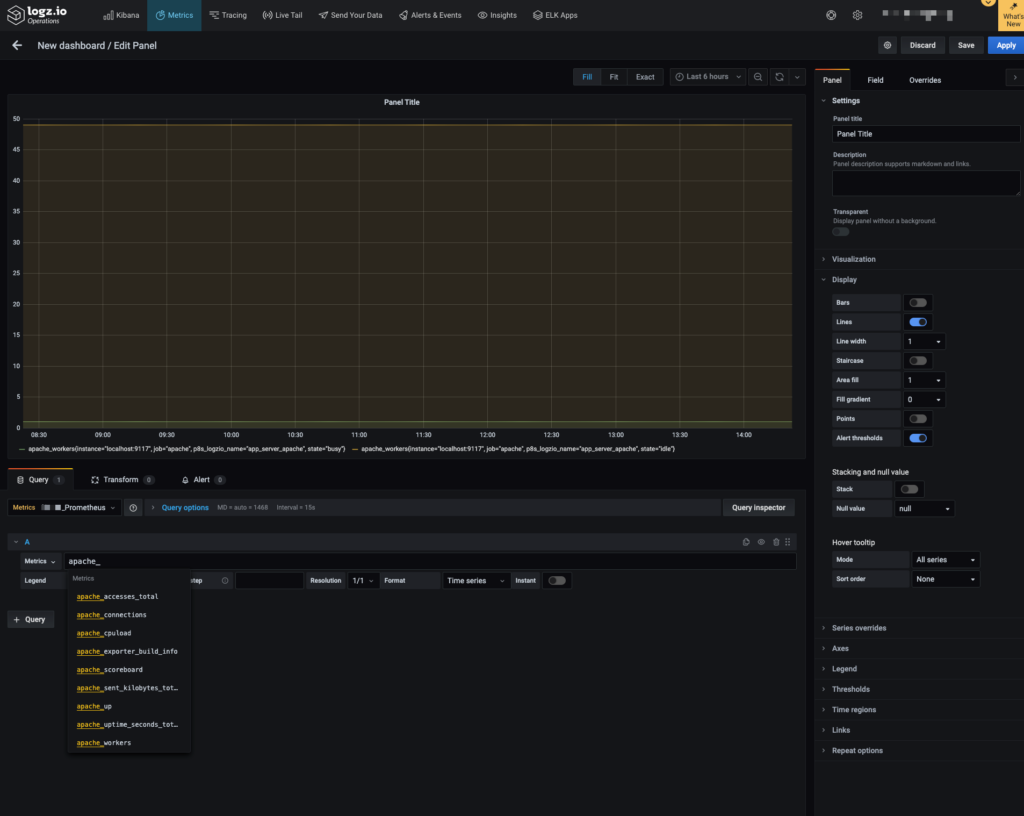Duplicate query A with the copy icon
This screenshot has height=816, width=1024.
pos(746,542)
